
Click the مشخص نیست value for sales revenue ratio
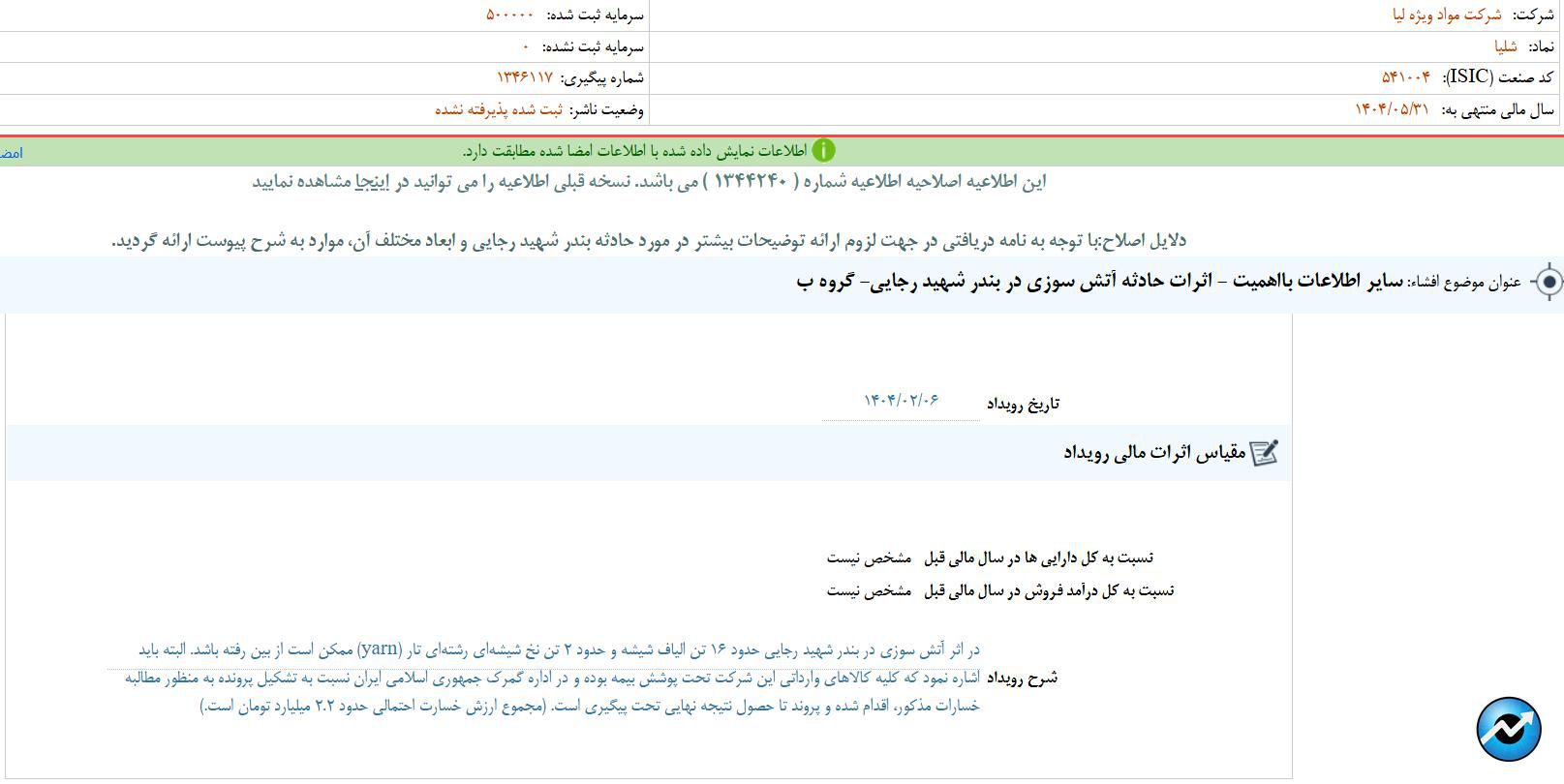tap(869, 591)
